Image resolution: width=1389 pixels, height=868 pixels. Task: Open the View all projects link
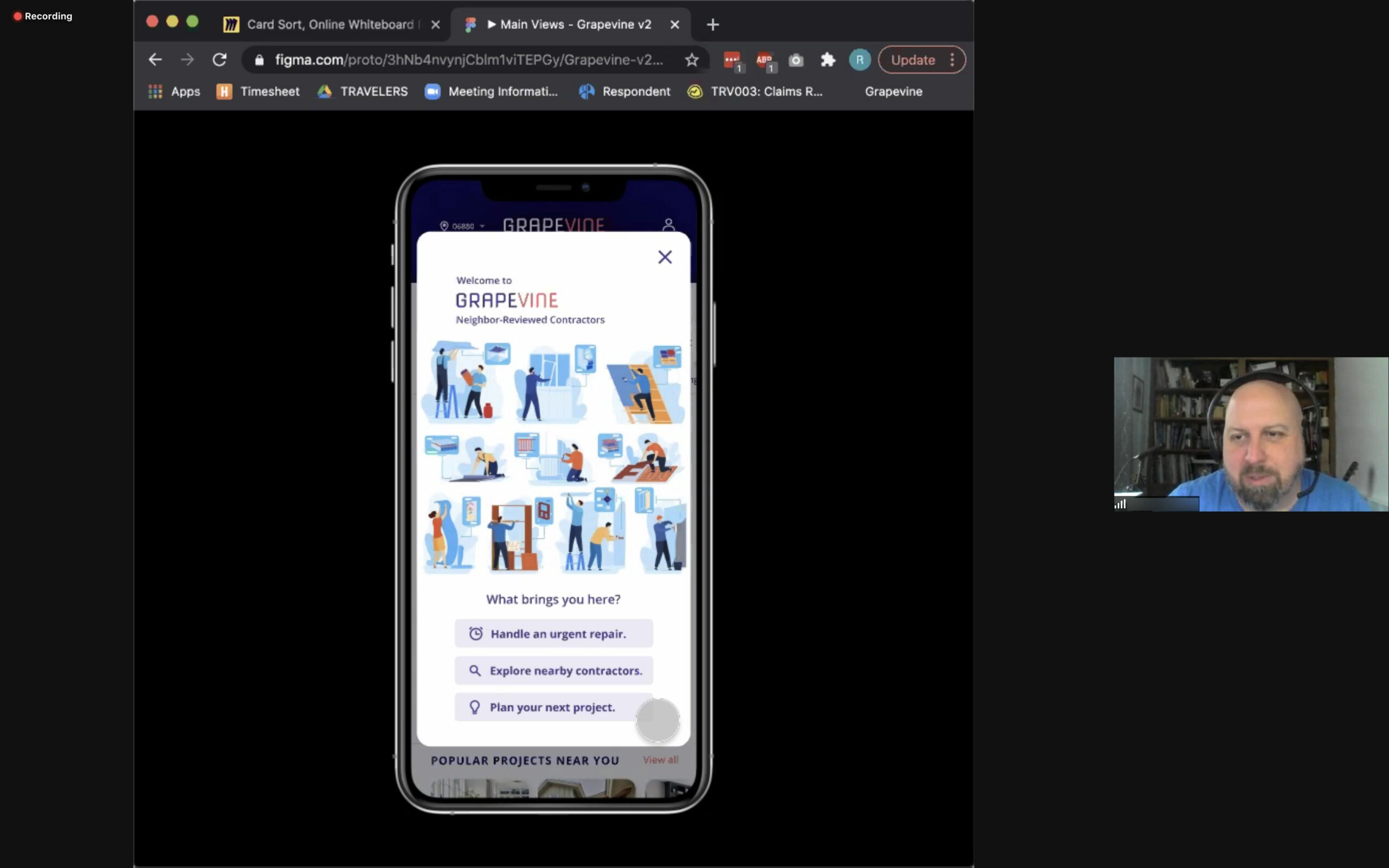click(660, 759)
